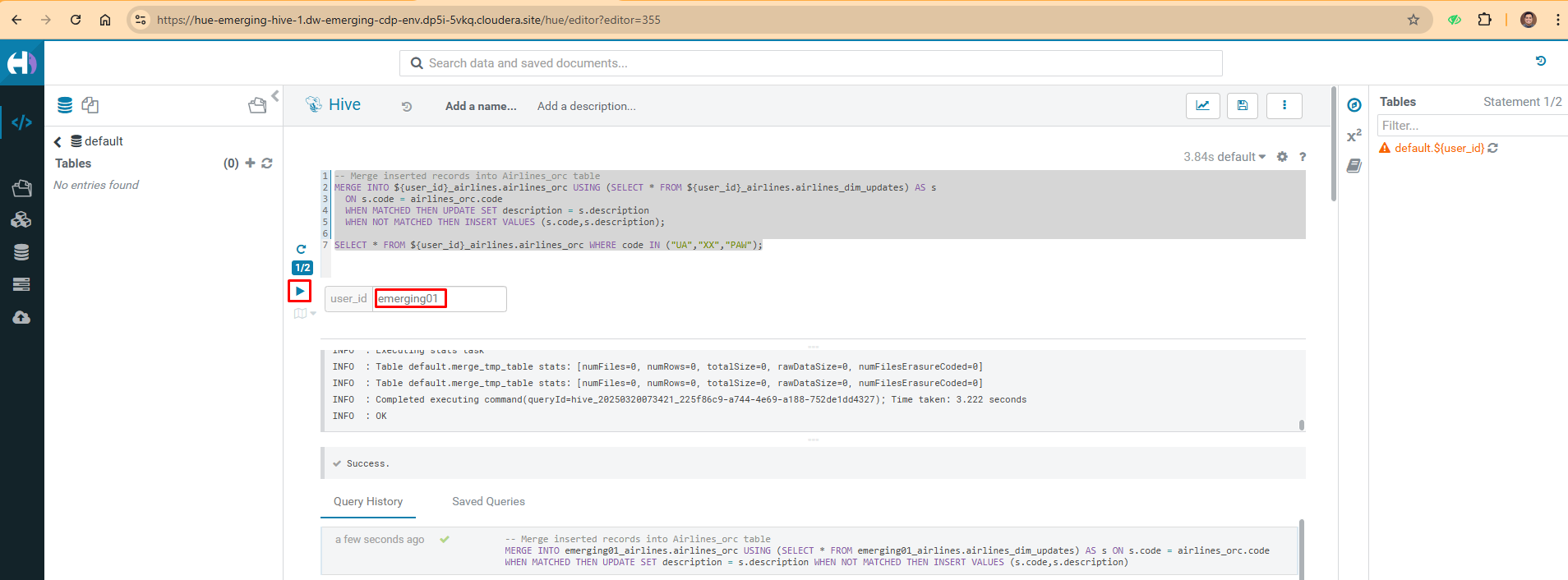Click Add a name for the query

pos(481,106)
